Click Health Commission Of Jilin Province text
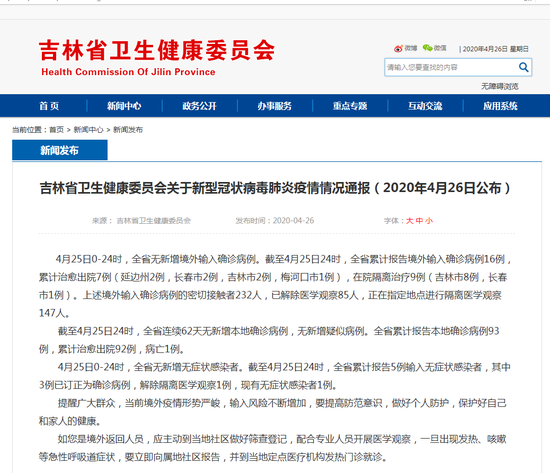Viewport: 550px width, 473px height. point(128,72)
